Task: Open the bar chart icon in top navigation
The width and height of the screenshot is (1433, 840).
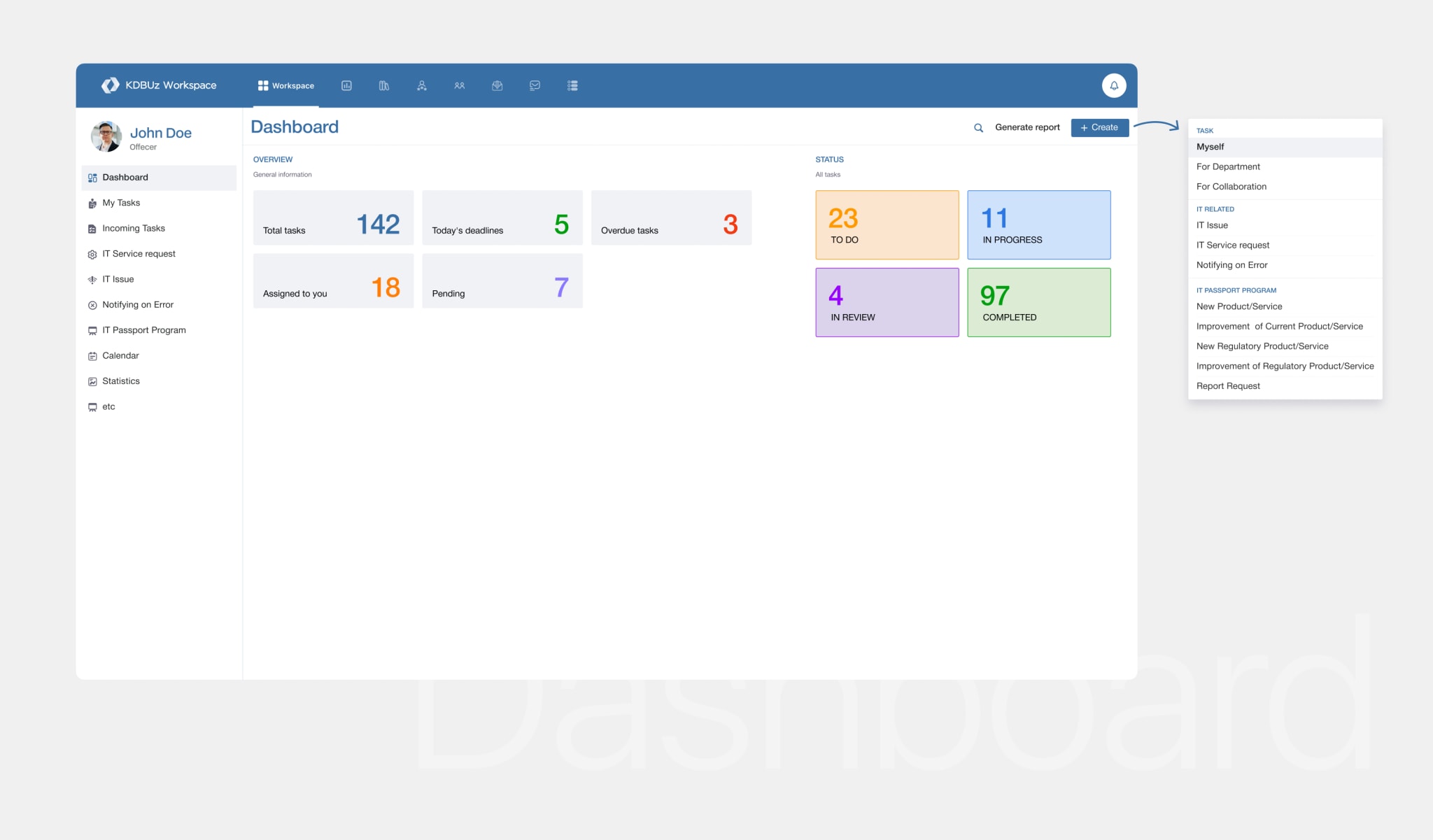Action: tap(346, 85)
